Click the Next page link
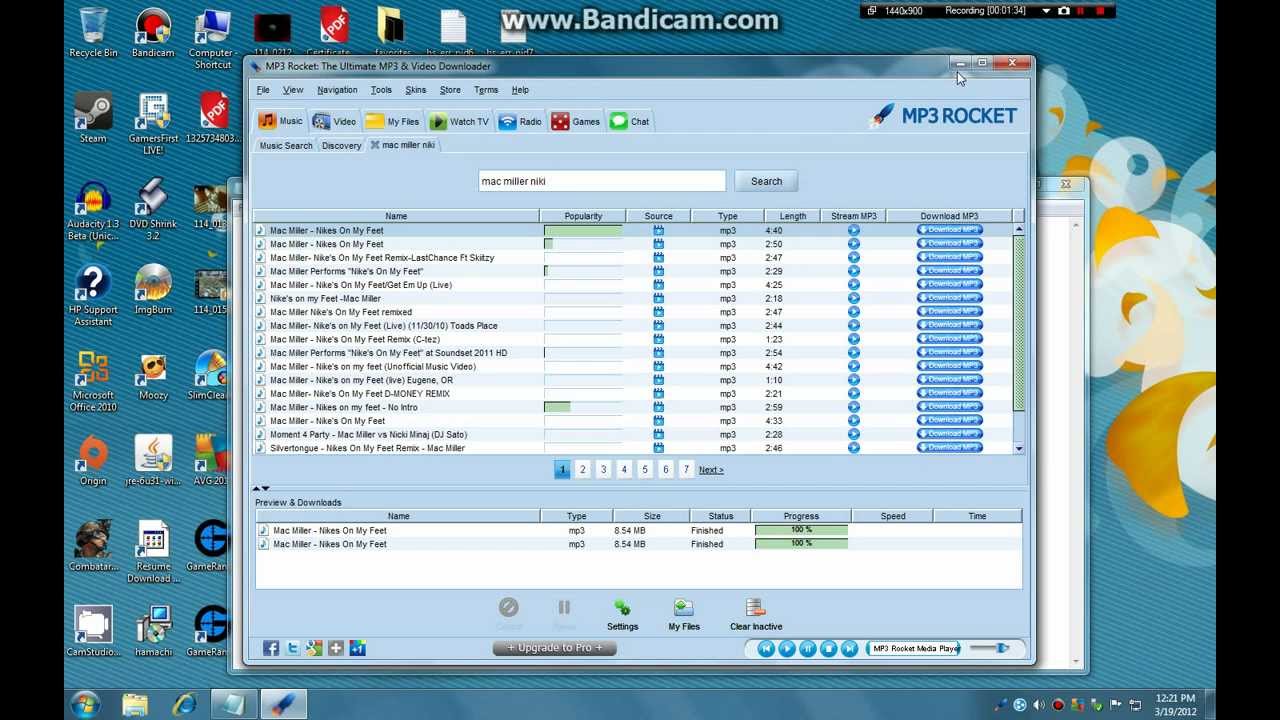 [711, 470]
